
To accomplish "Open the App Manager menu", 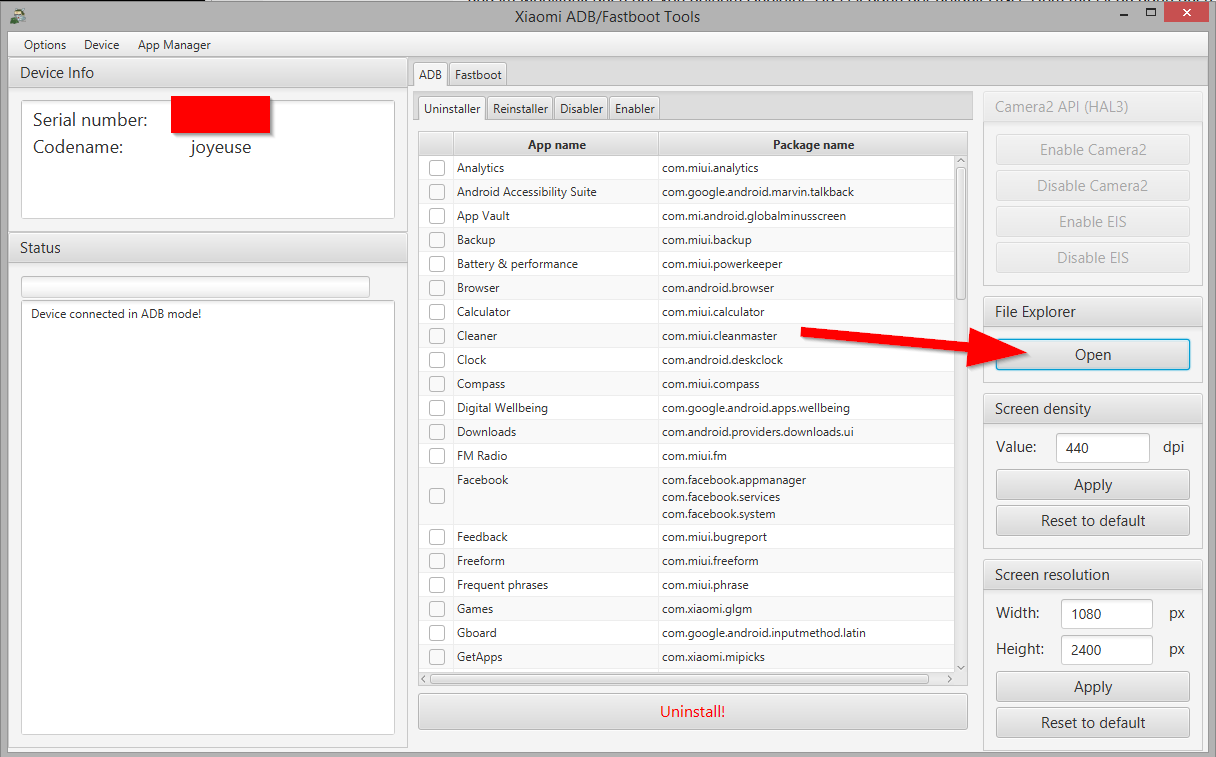I will pos(174,45).
